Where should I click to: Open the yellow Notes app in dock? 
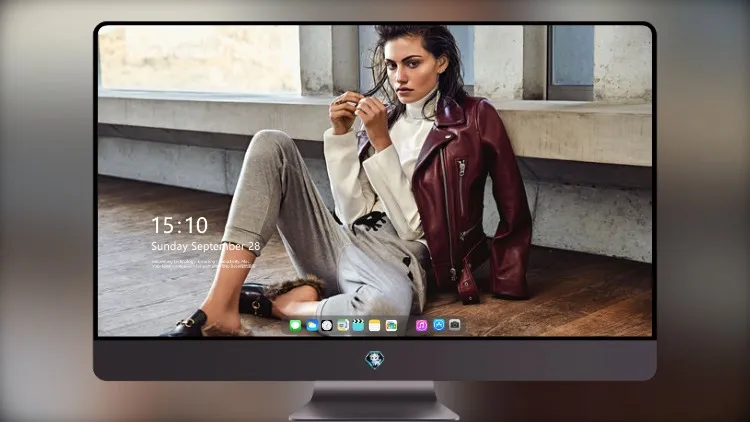pyautogui.click(x=375, y=325)
